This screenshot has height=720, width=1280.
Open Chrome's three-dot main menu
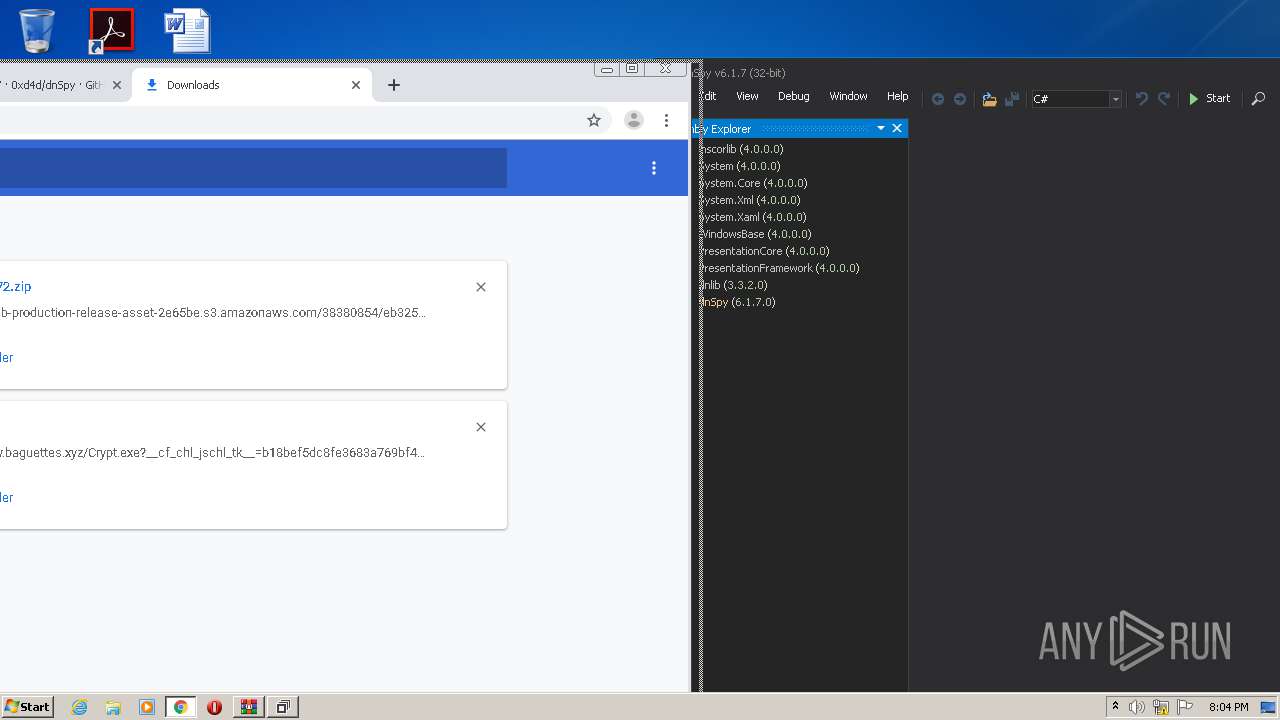click(667, 120)
